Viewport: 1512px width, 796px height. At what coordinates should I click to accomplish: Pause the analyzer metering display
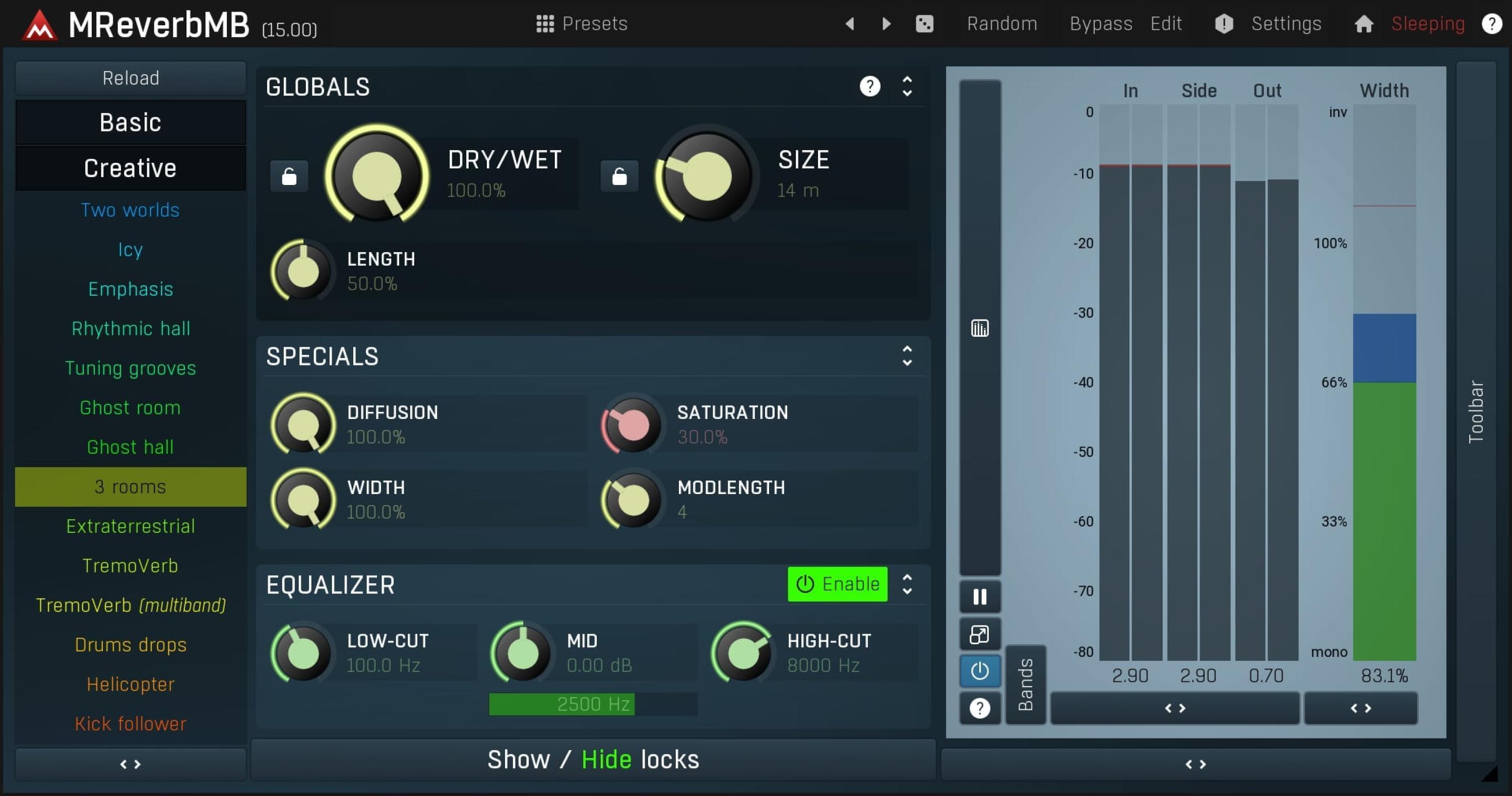(979, 597)
